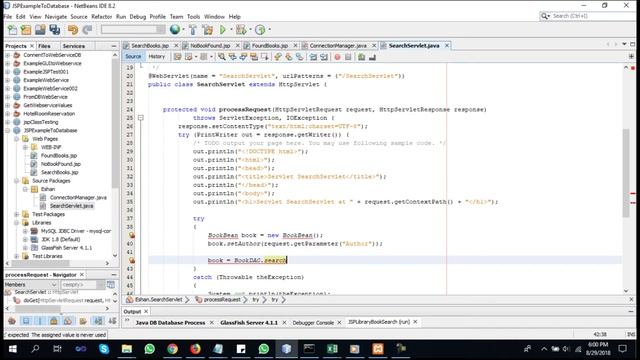The image size is (640, 360).
Task: Expand the ConnentToWebServiceDB project
Action: tap(8, 55)
